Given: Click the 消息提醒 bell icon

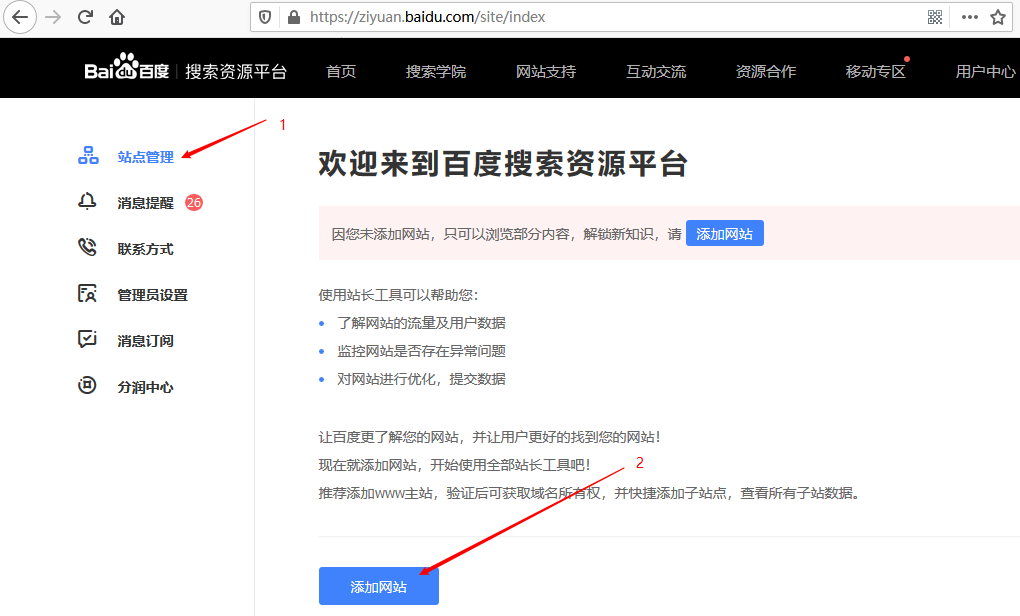Looking at the screenshot, I should (87, 202).
